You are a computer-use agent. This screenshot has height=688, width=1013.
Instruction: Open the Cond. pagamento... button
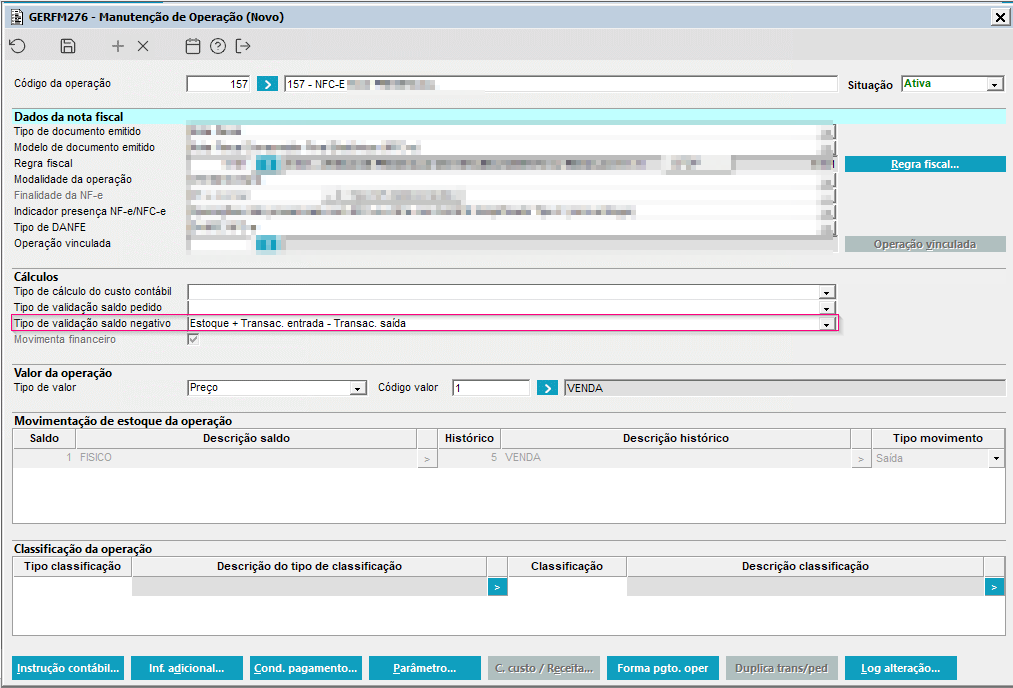coord(306,668)
